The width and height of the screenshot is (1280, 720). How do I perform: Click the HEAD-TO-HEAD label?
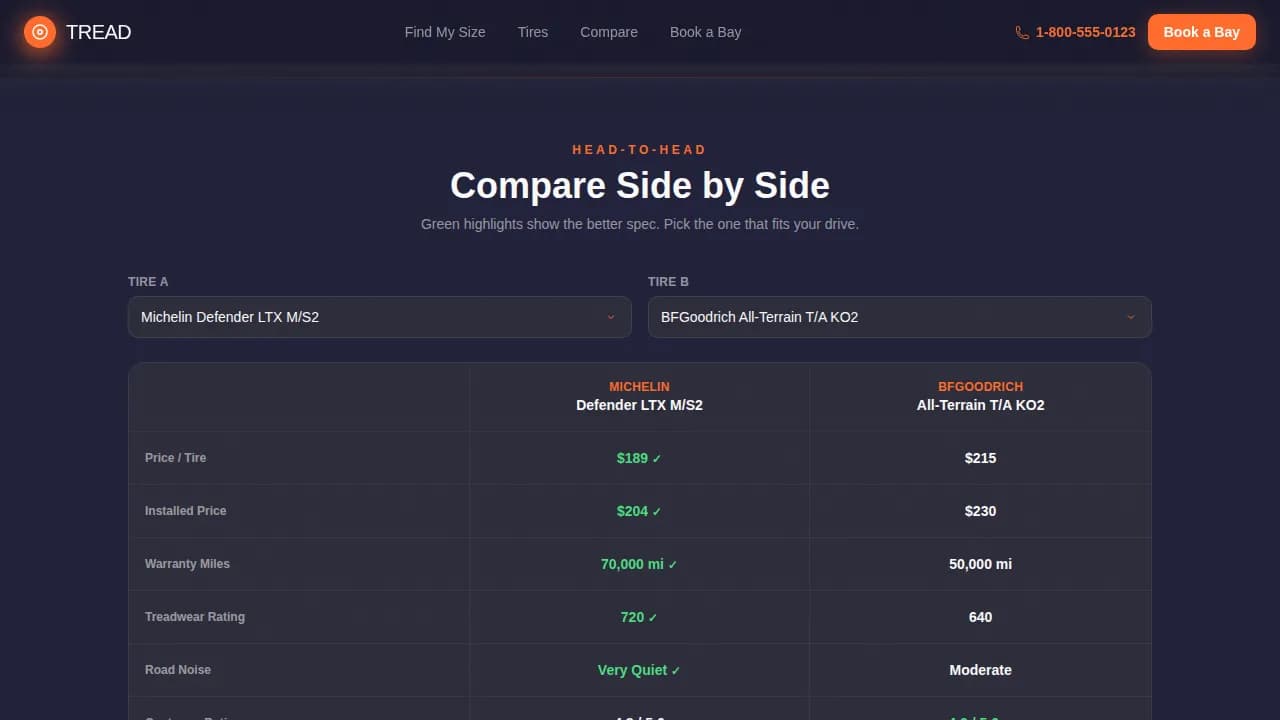click(640, 150)
